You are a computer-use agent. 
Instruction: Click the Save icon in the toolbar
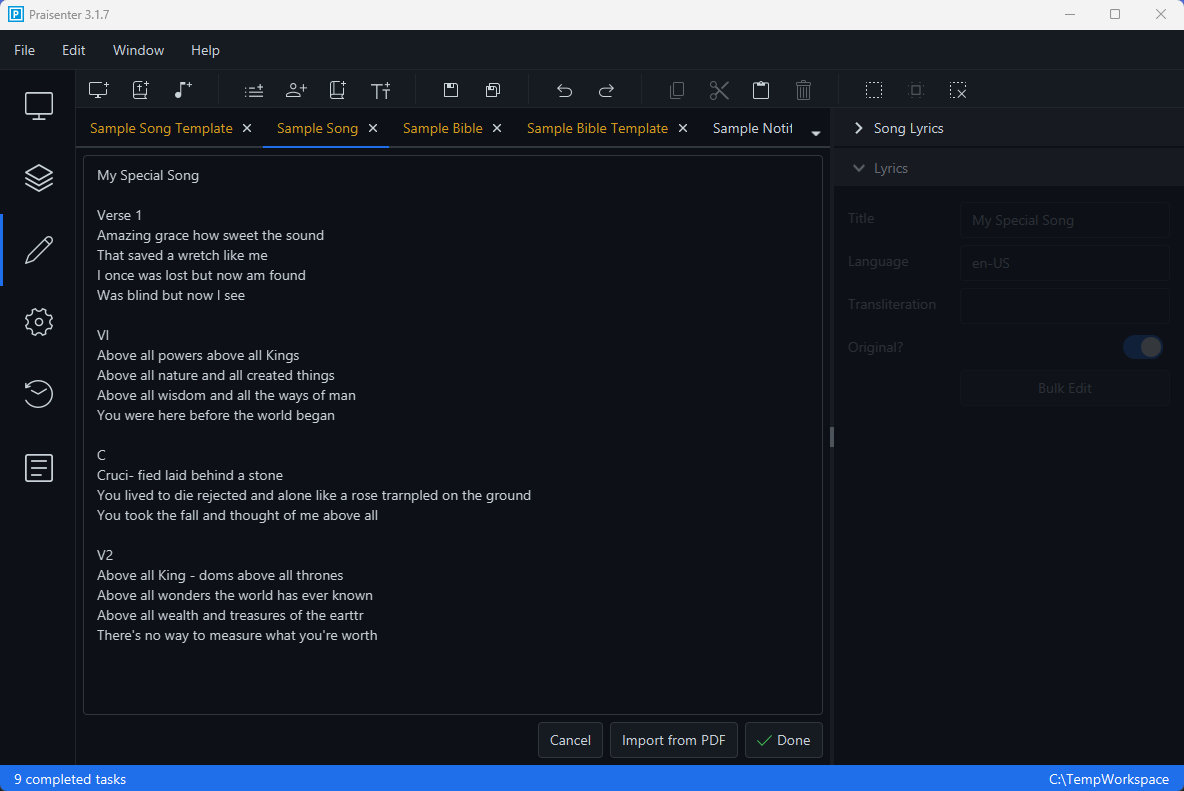tap(450, 89)
